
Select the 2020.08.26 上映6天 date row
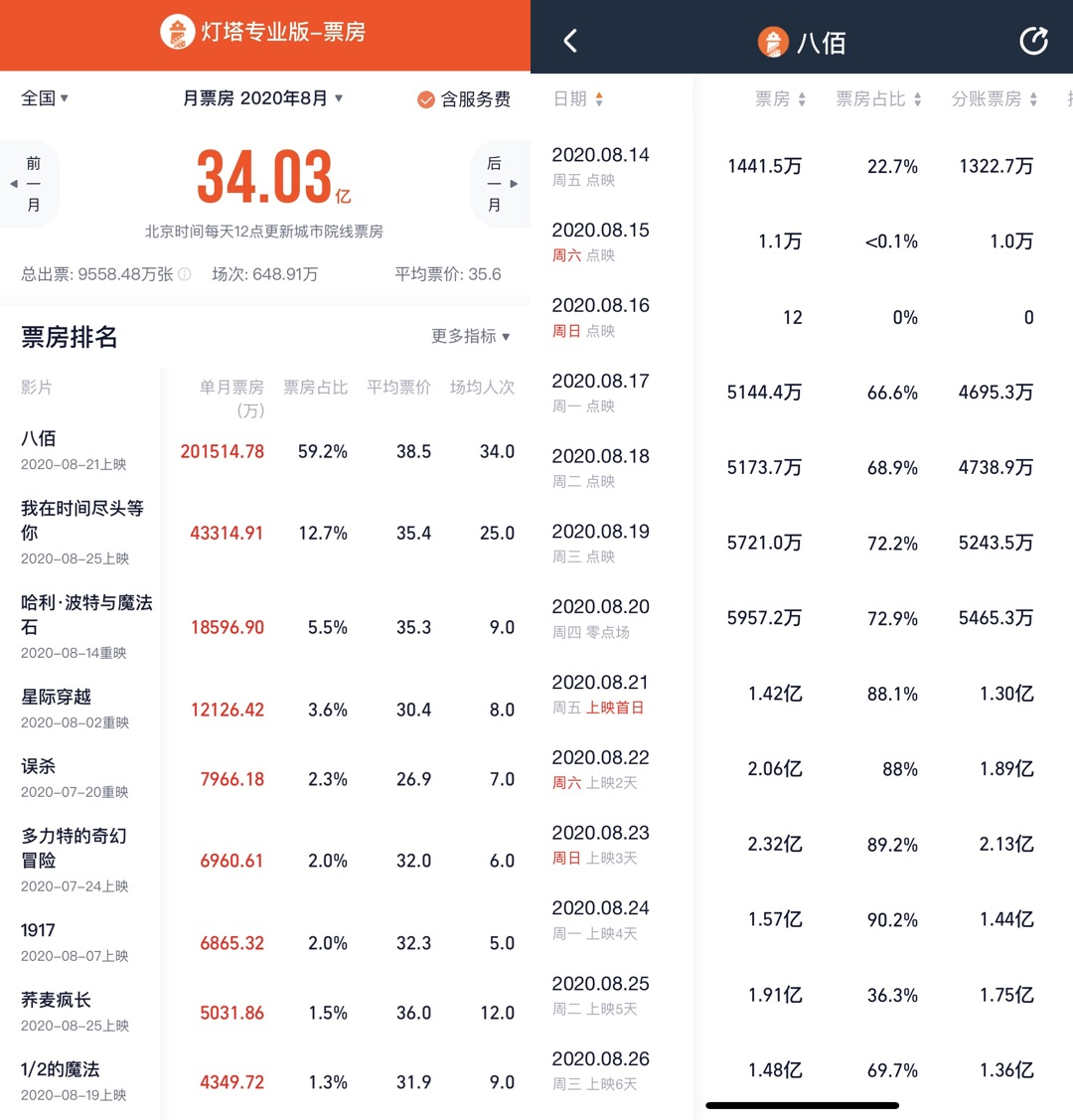click(802, 1070)
